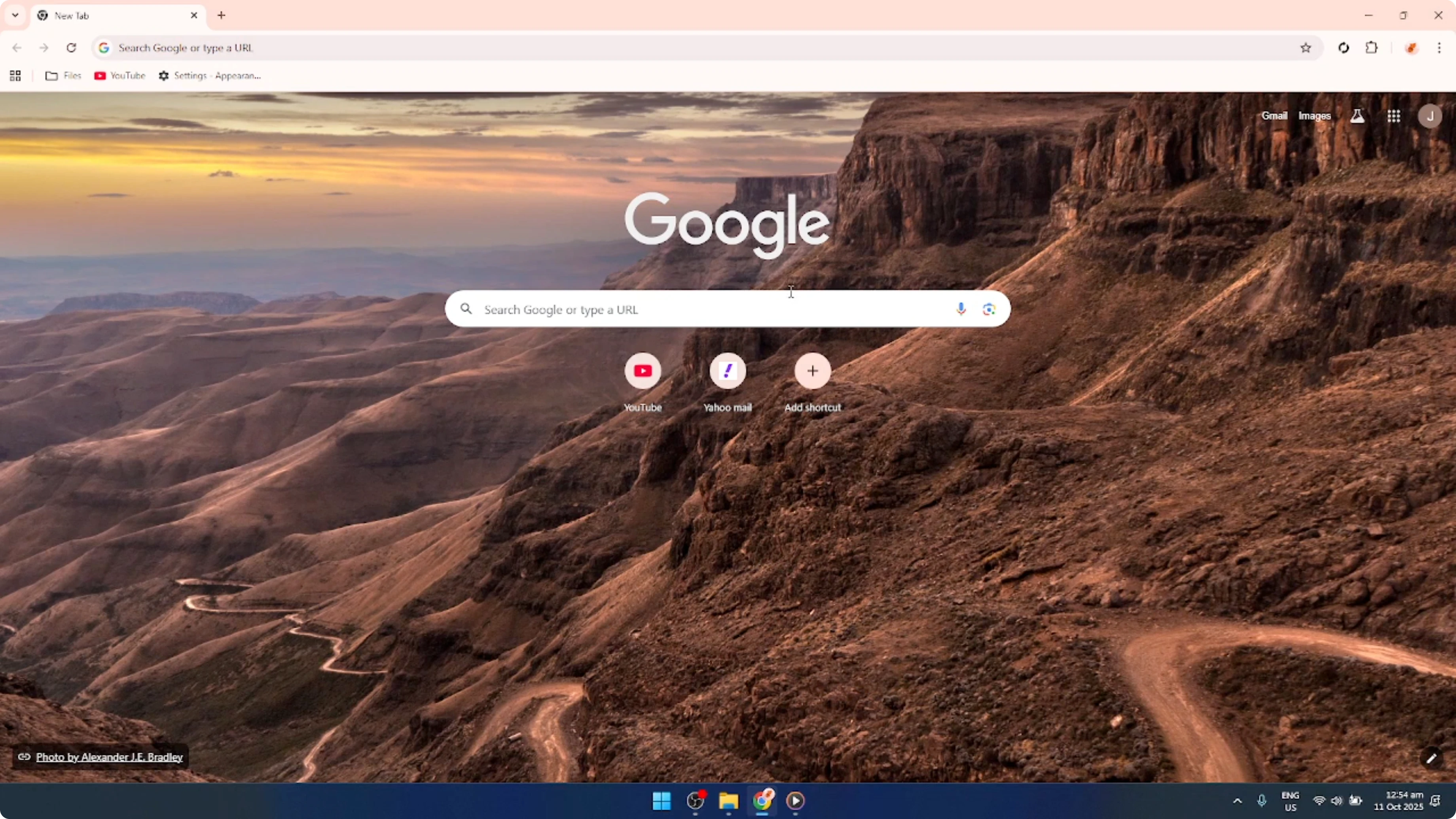The image size is (1456, 819).
Task: Open OBS Studio from the taskbar
Action: (x=695, y=801)
